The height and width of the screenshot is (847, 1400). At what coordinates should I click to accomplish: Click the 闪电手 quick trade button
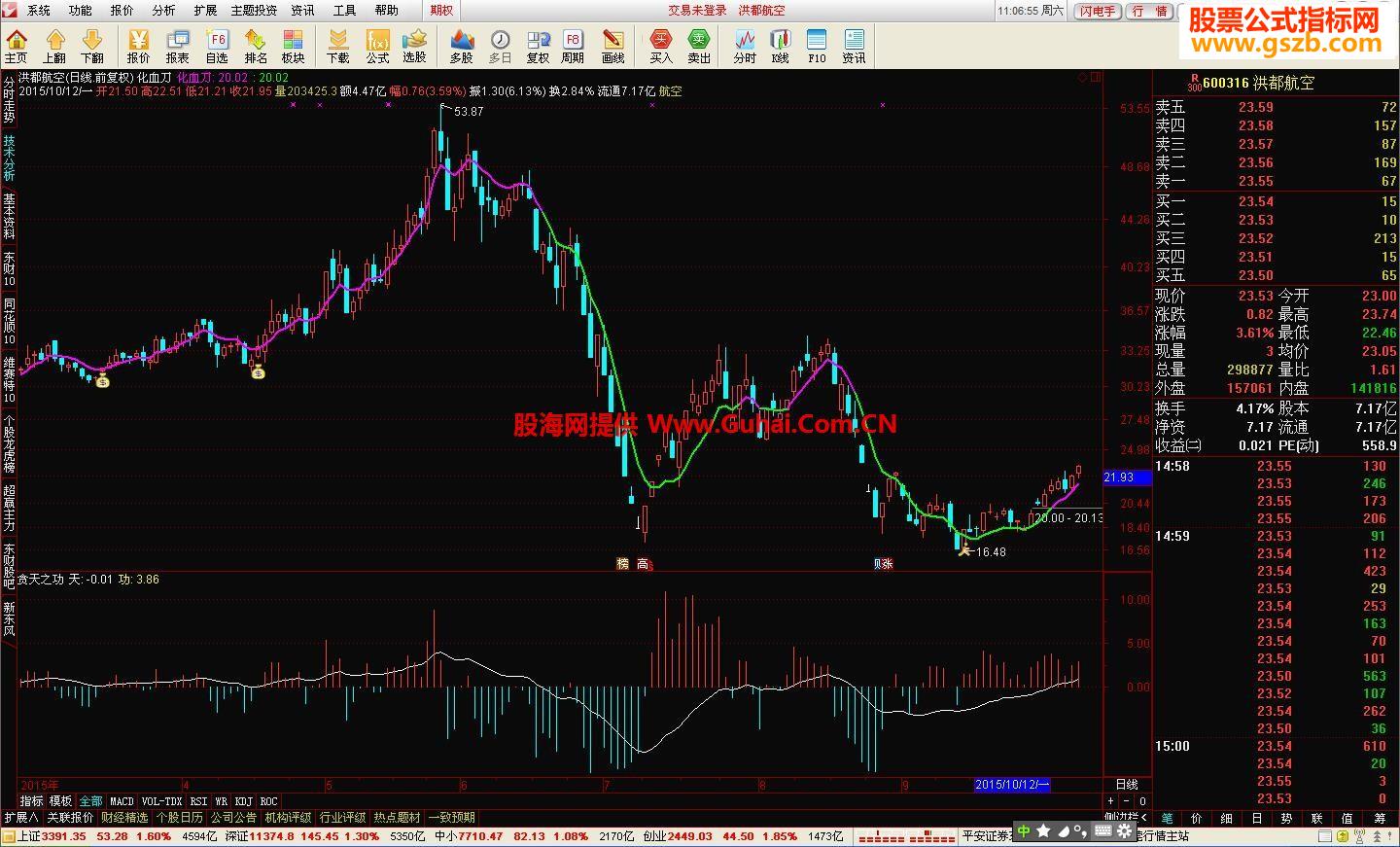tap(1098, 12)
